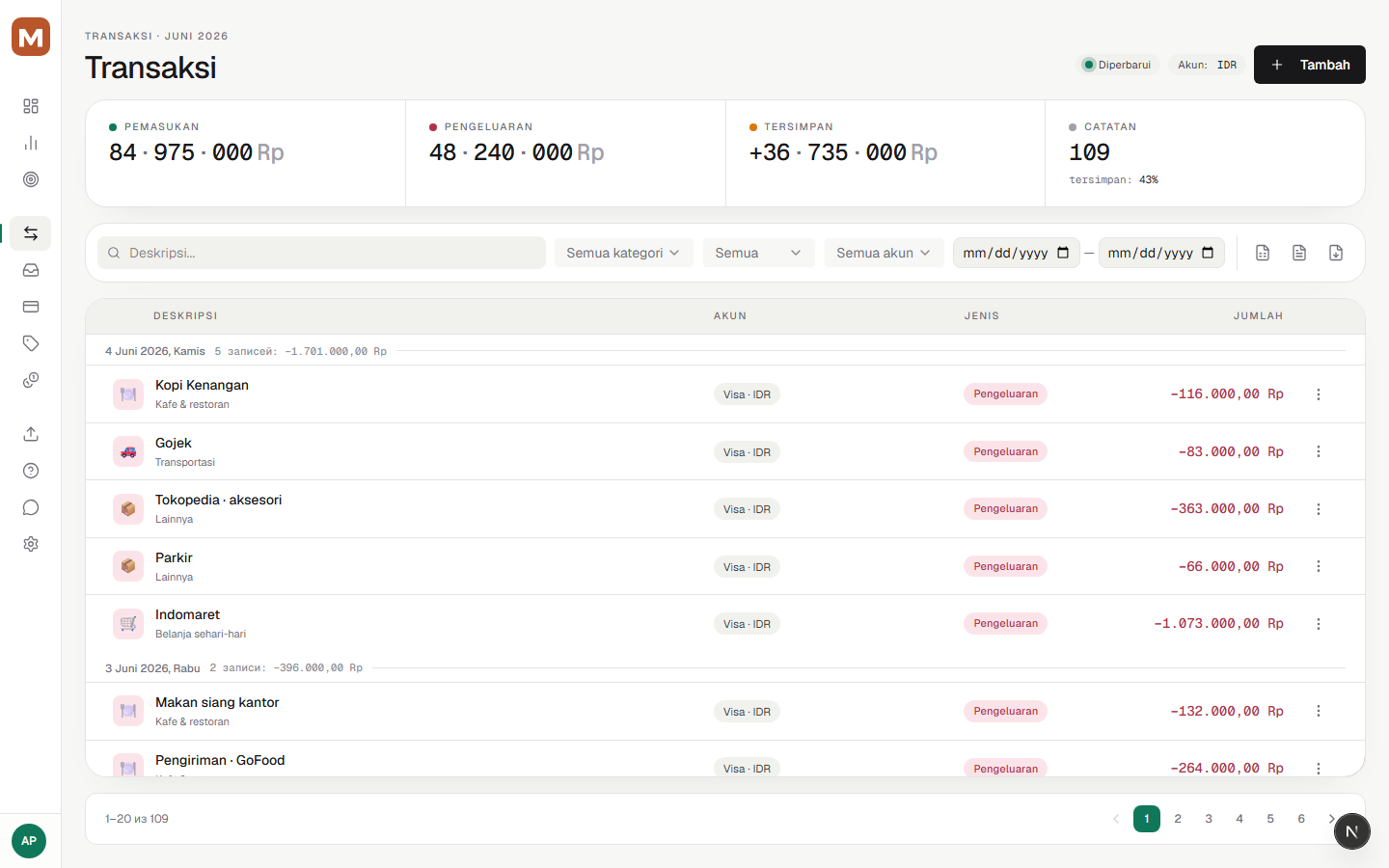Viewport: 1389px width, 868px height.
Task: Open row menu for Parkir
Action: pos(1319,566)
